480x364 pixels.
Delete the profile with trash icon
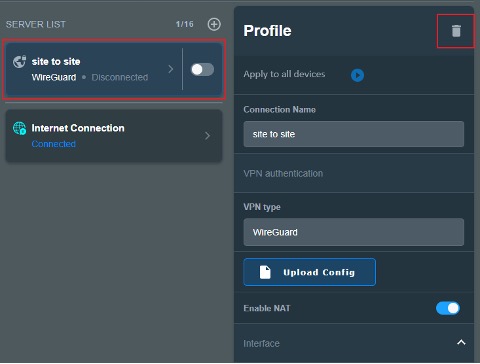click(x=456, y=31)
